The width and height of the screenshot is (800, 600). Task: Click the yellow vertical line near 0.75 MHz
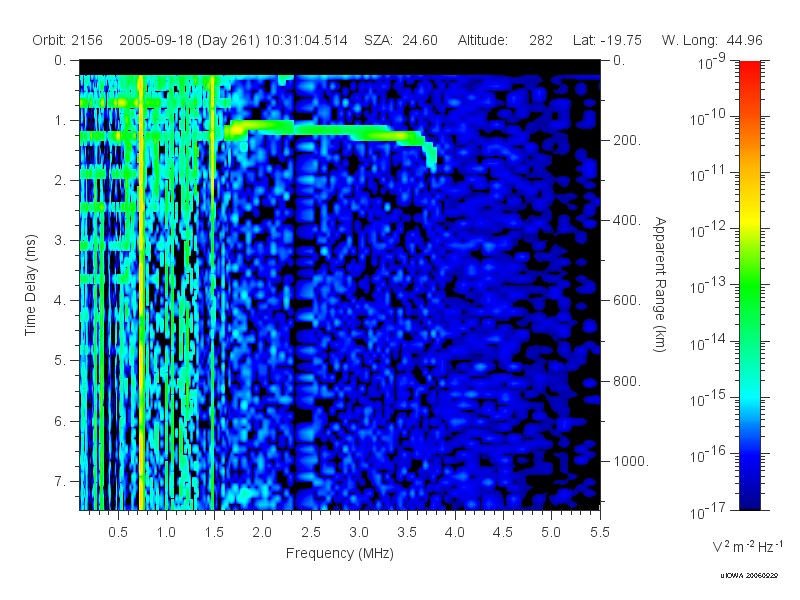(141, 292)
